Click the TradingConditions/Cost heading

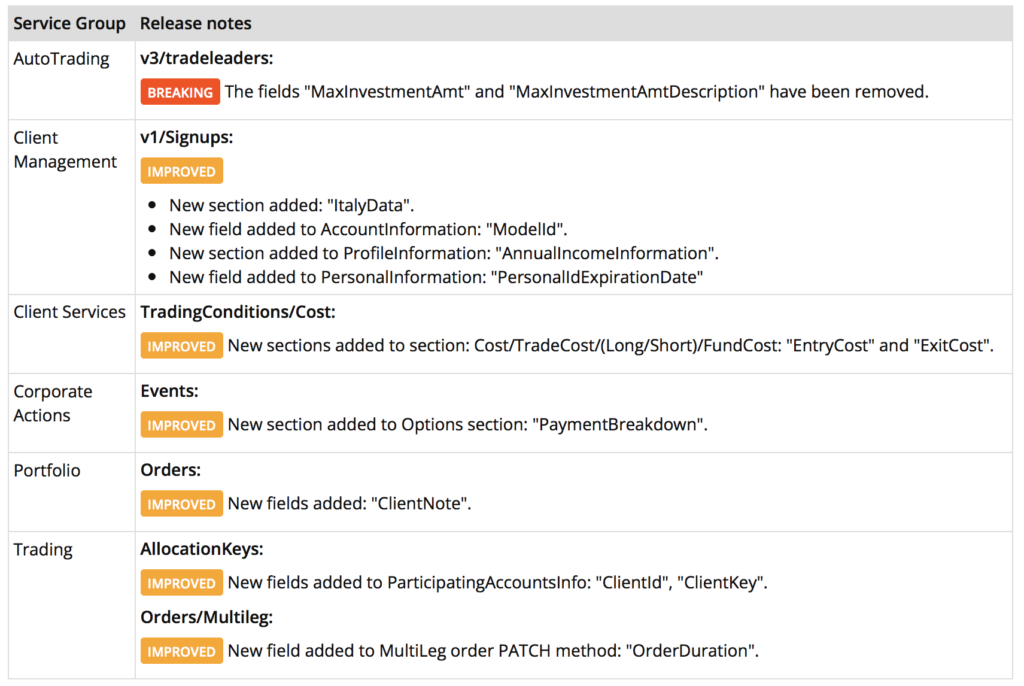coord(238,312)
